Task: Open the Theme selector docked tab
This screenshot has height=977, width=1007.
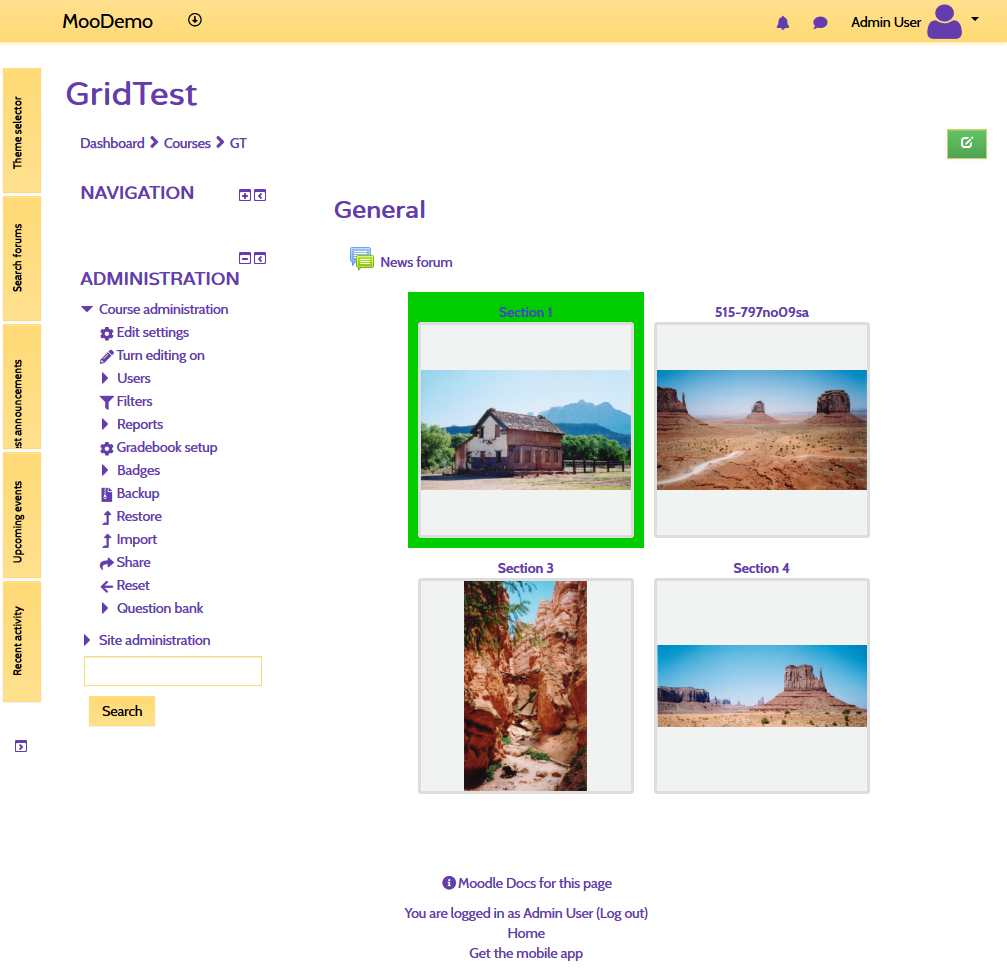Action: (x=22, y=131)
